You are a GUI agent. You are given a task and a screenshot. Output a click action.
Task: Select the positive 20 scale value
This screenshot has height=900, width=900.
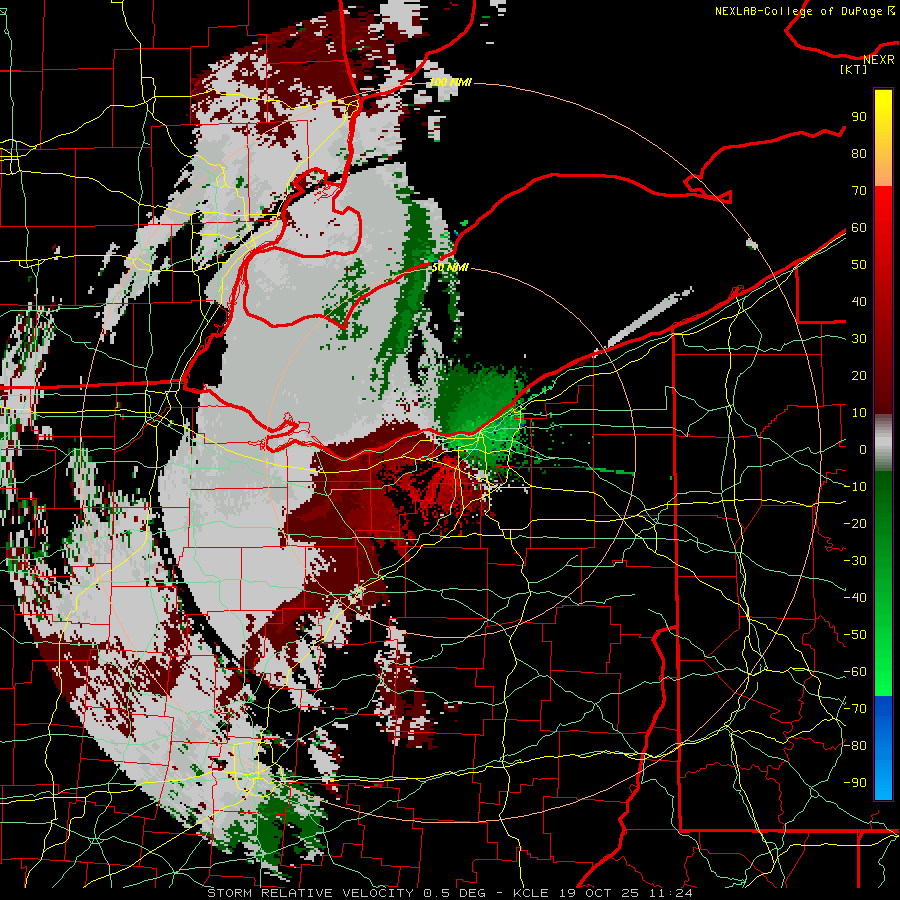coord(859,375)
